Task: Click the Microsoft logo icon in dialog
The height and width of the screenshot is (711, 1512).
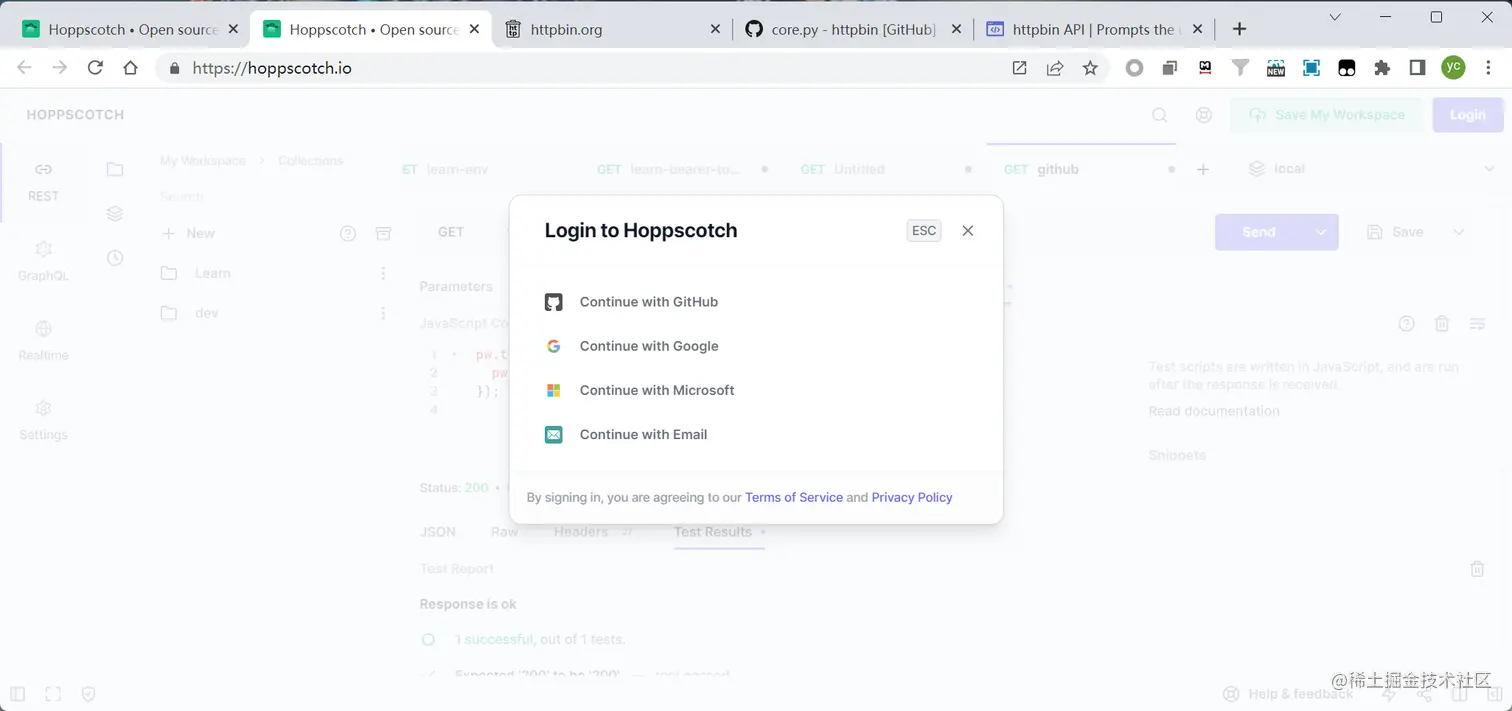Action: (x=553, y=390)
